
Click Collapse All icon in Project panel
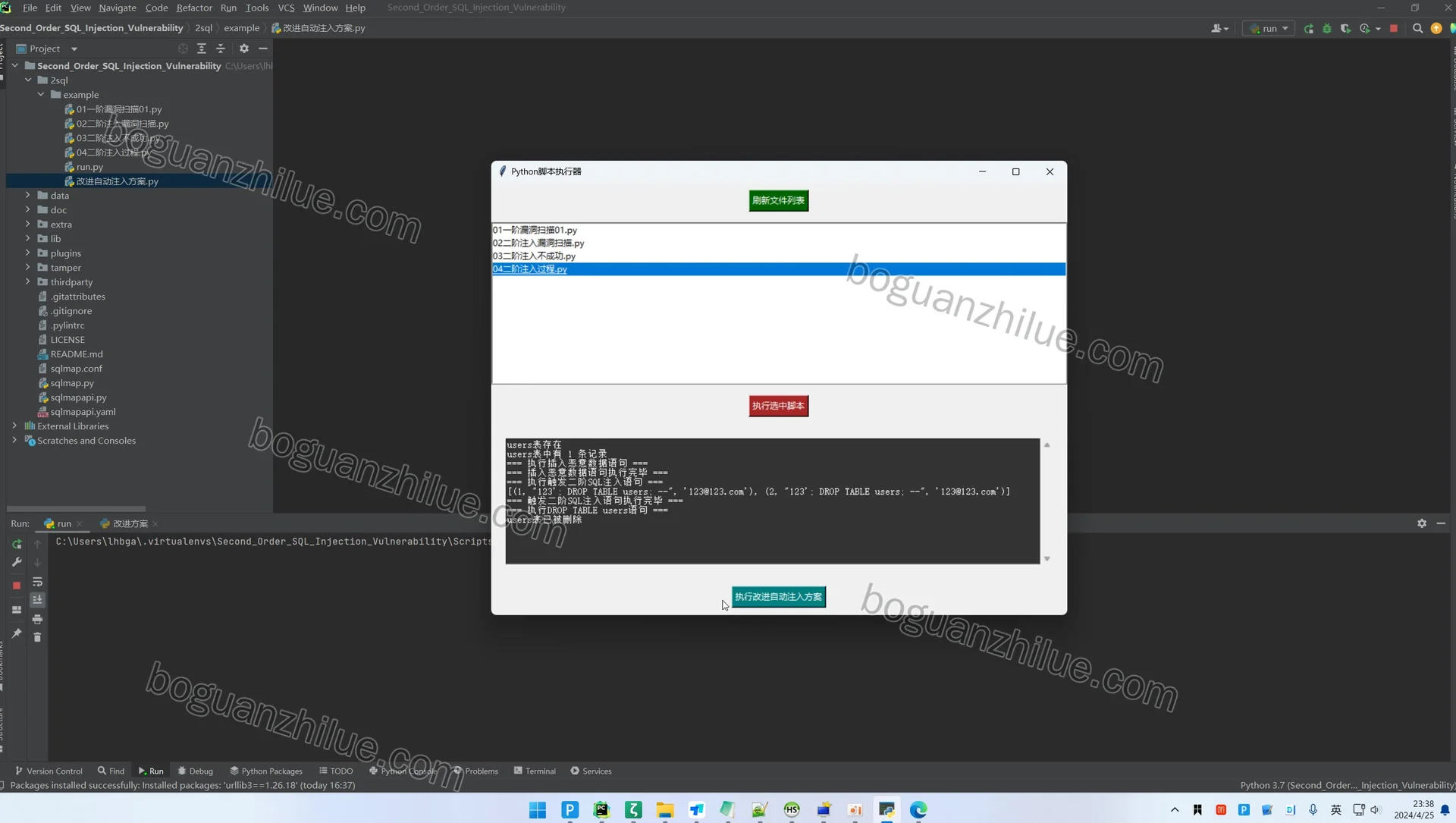(221, 49)
